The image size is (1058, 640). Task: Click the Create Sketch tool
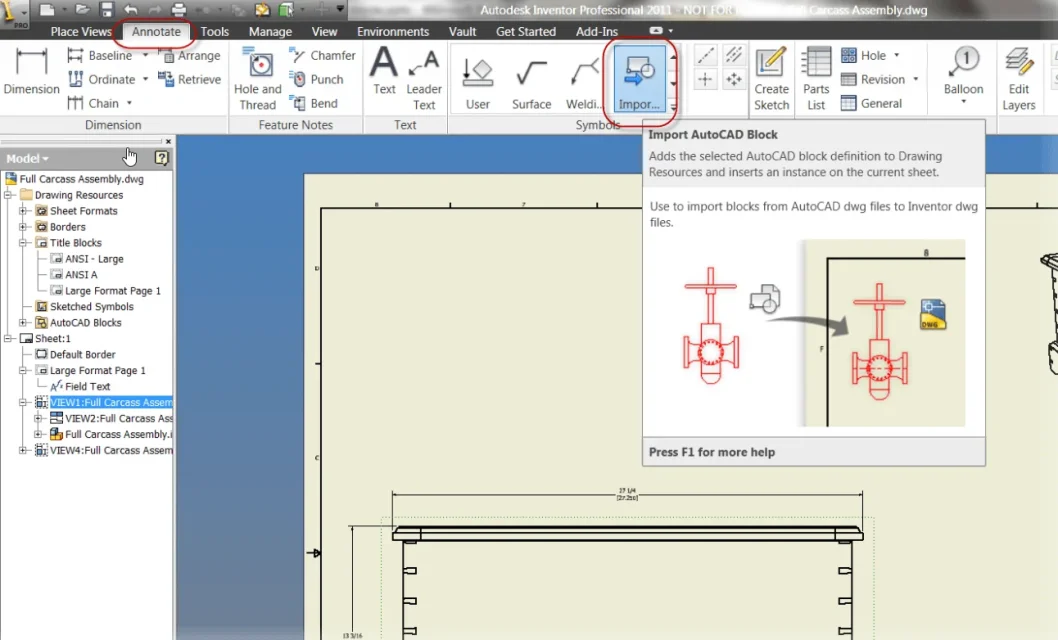coord(771,79)
